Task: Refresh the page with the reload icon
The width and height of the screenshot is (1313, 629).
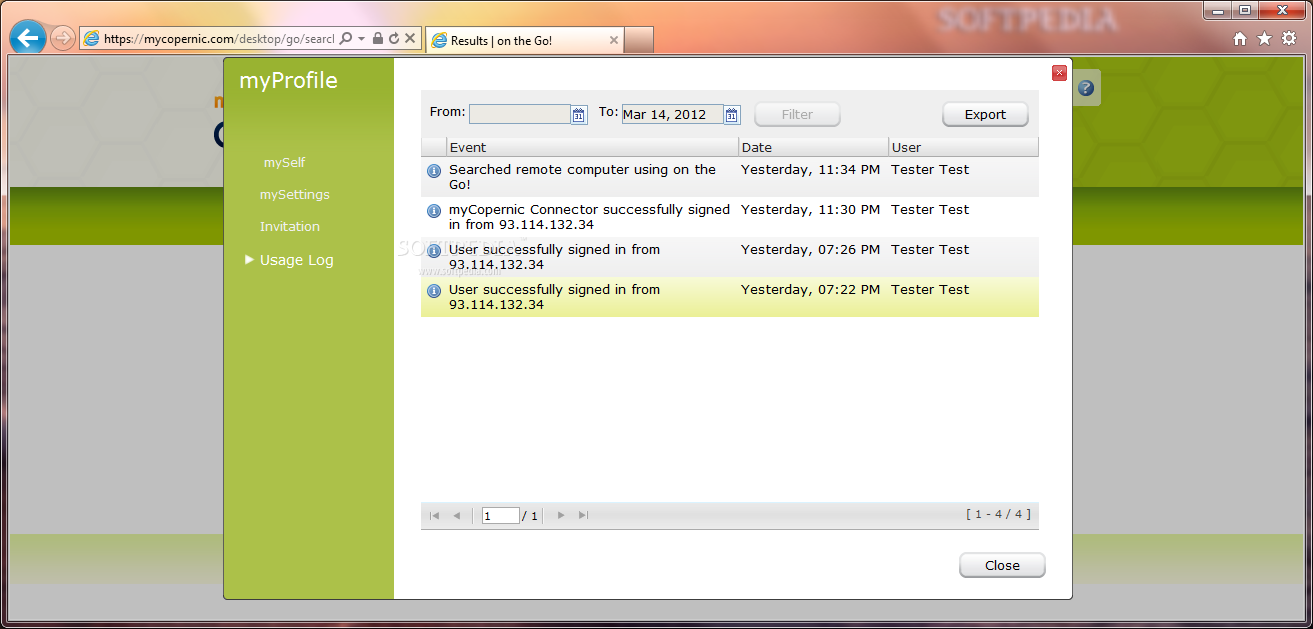Action: 394,39
